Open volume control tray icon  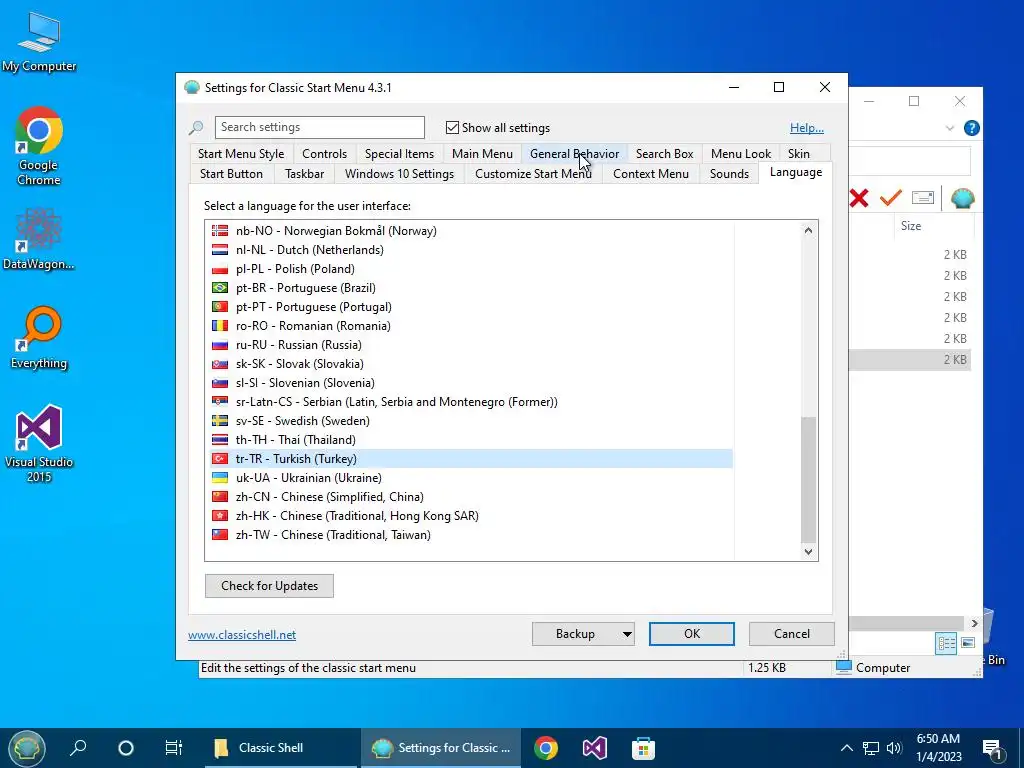pyautogui.click(x=894, y=748)
